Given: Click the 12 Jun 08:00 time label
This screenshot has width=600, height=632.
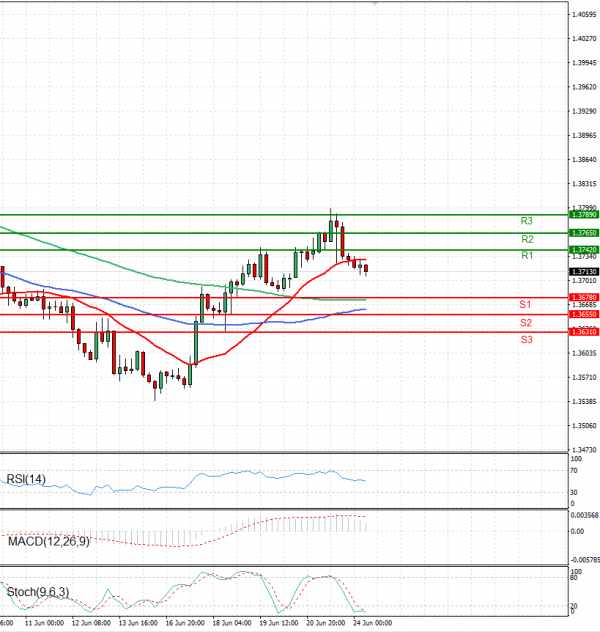Looking at the screenshot, I should (91, 623).
